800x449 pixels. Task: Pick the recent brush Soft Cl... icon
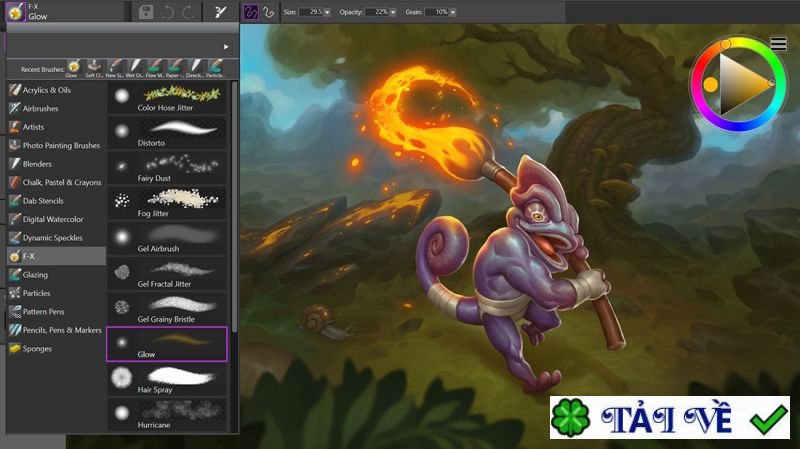point(94,67)
